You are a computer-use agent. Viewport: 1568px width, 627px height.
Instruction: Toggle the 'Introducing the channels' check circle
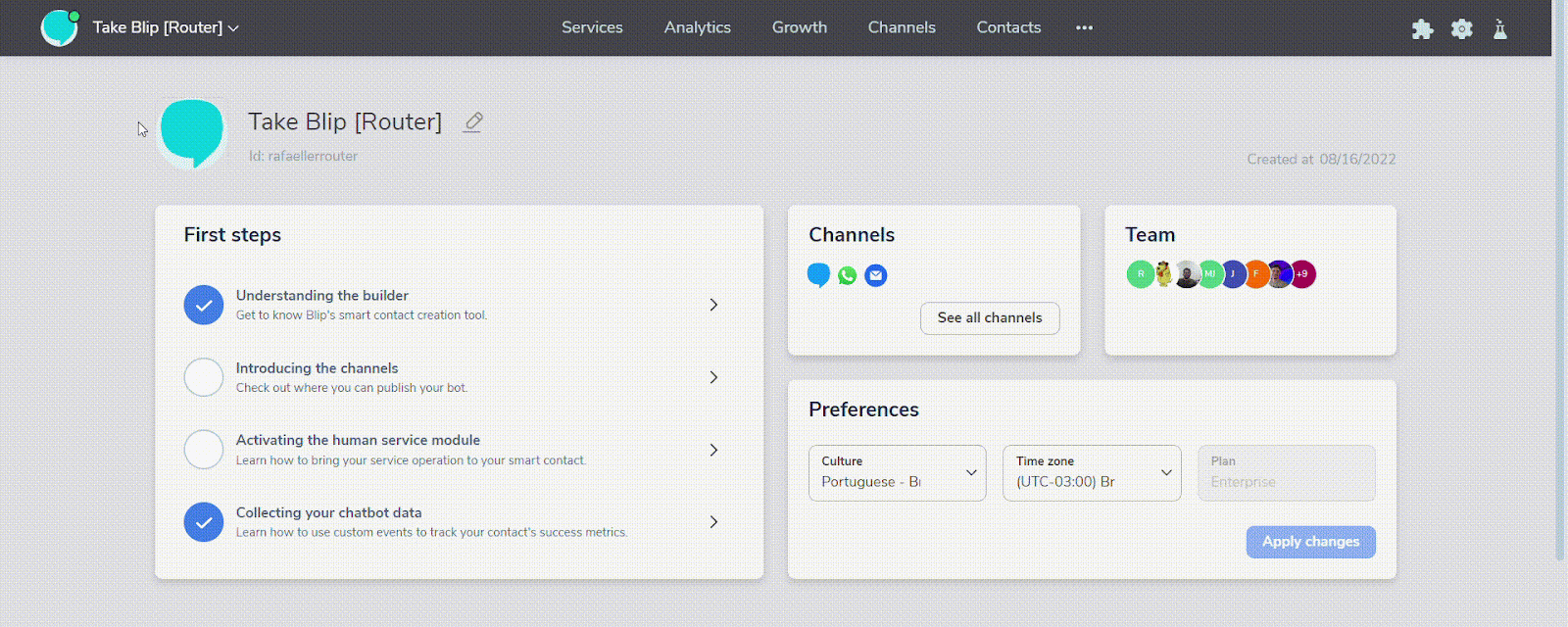click(204, 377)
